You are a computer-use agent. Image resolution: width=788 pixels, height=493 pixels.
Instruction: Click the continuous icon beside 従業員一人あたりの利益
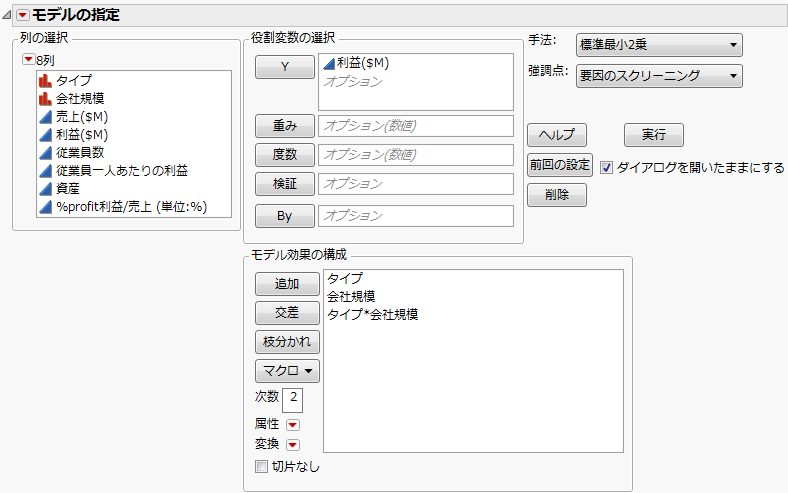[x=45, y=170]
